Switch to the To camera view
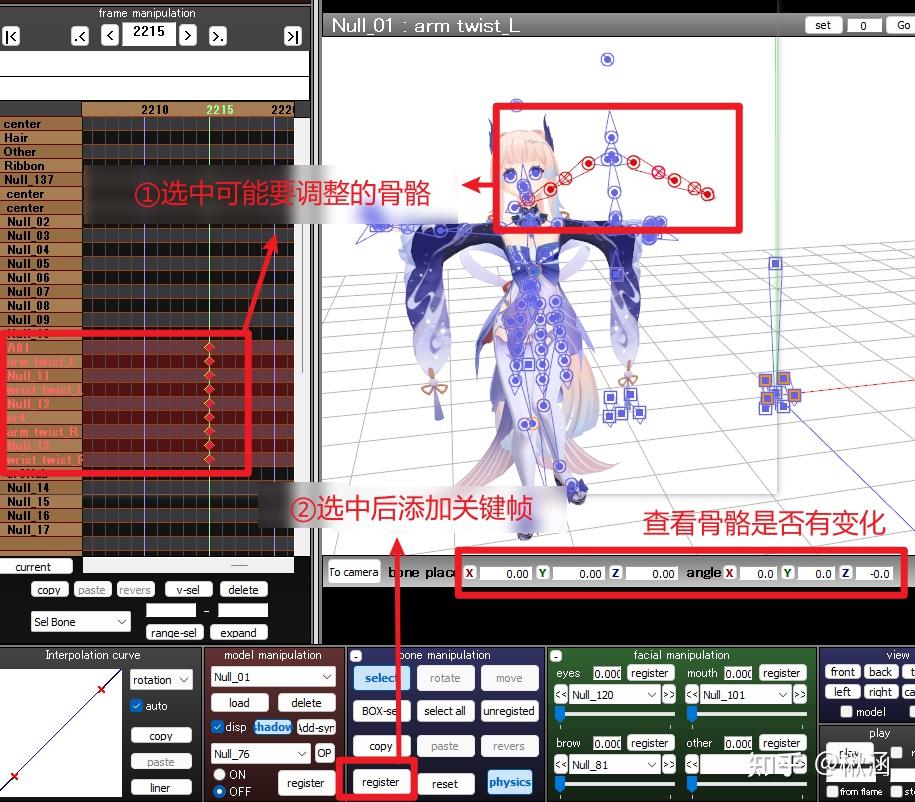915x802 pixels. tap(351, 572)
